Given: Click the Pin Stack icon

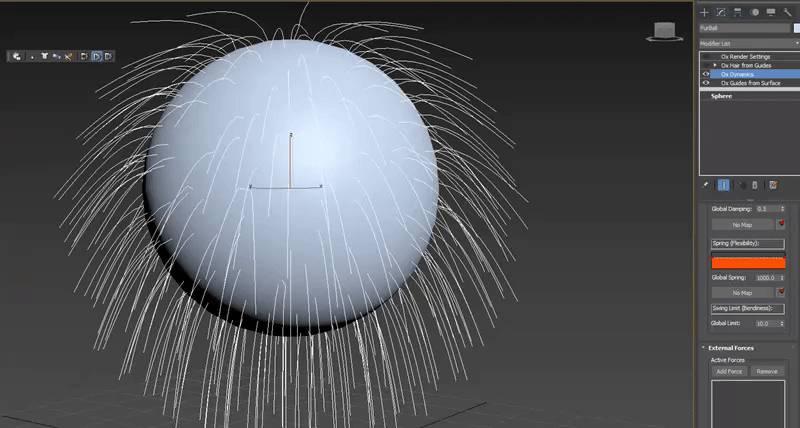Looking at the screenshot, I should coord(706,185).
